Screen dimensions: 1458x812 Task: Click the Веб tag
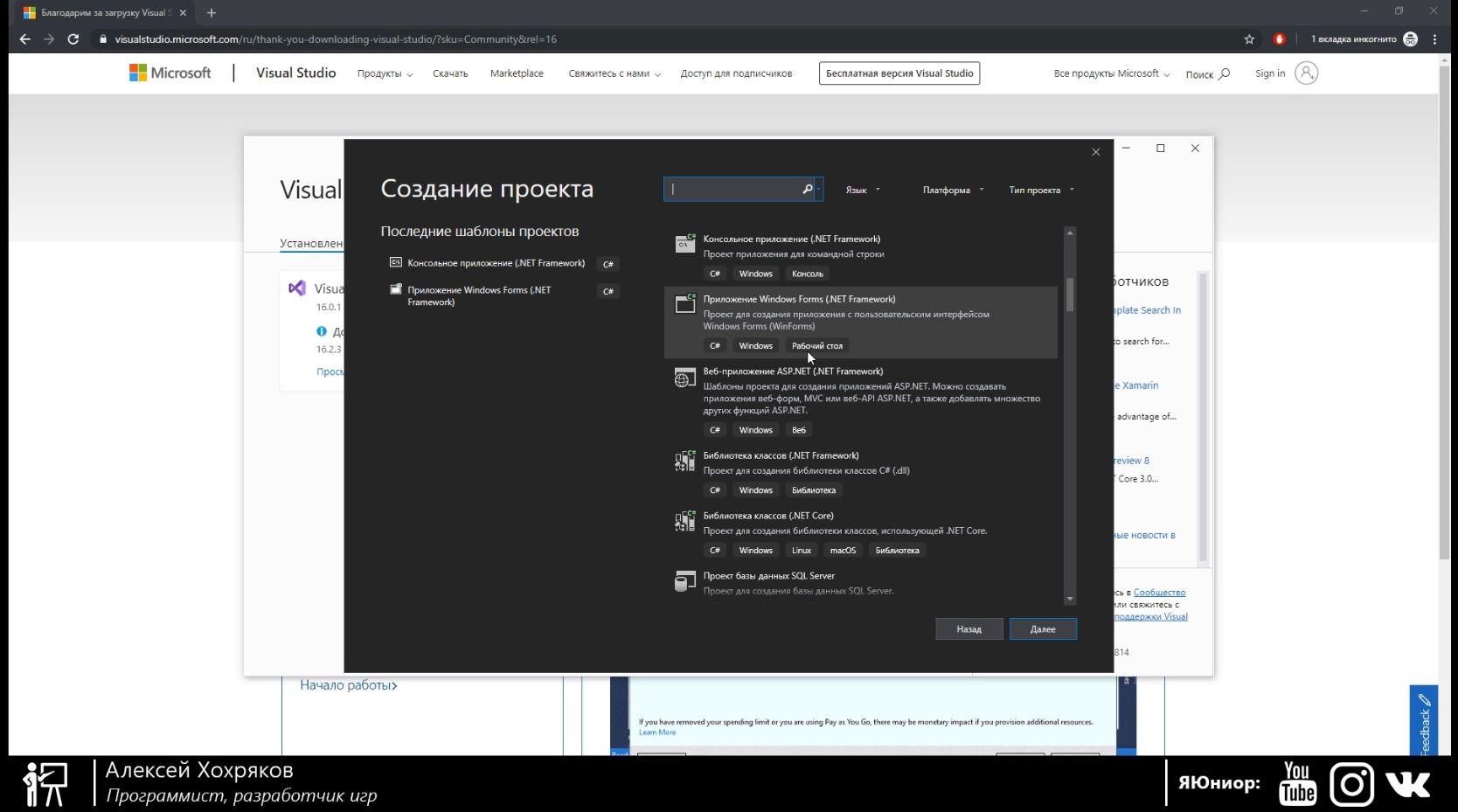799,430
